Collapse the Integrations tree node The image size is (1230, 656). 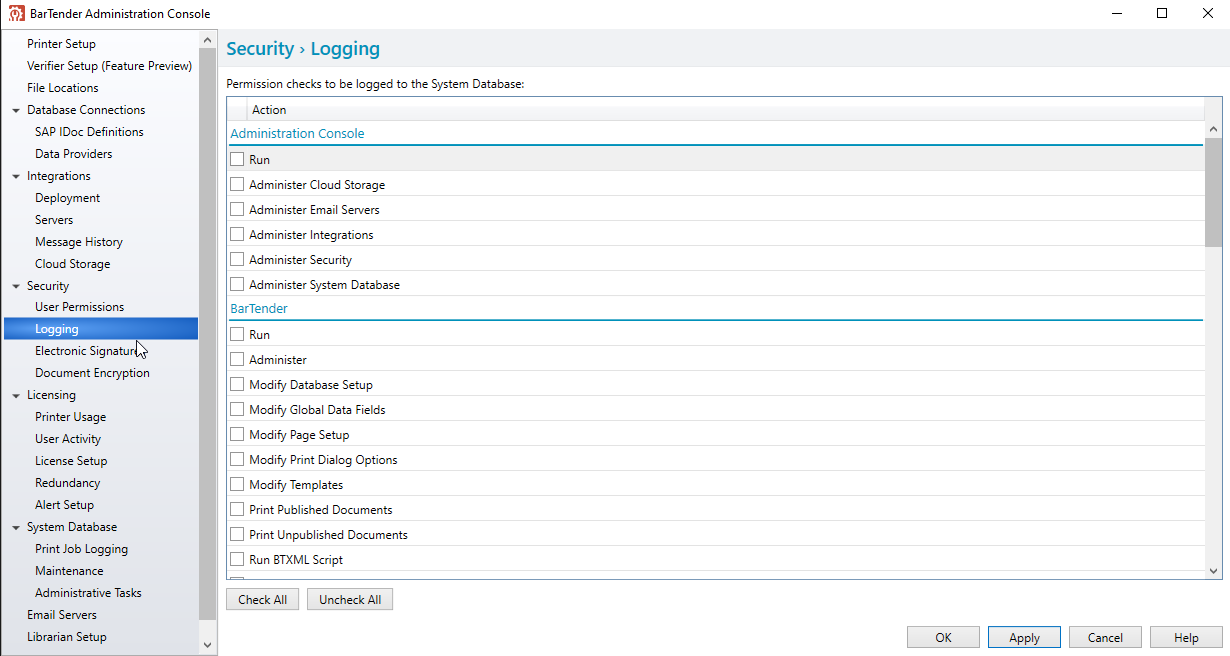[x=16, y=176]
